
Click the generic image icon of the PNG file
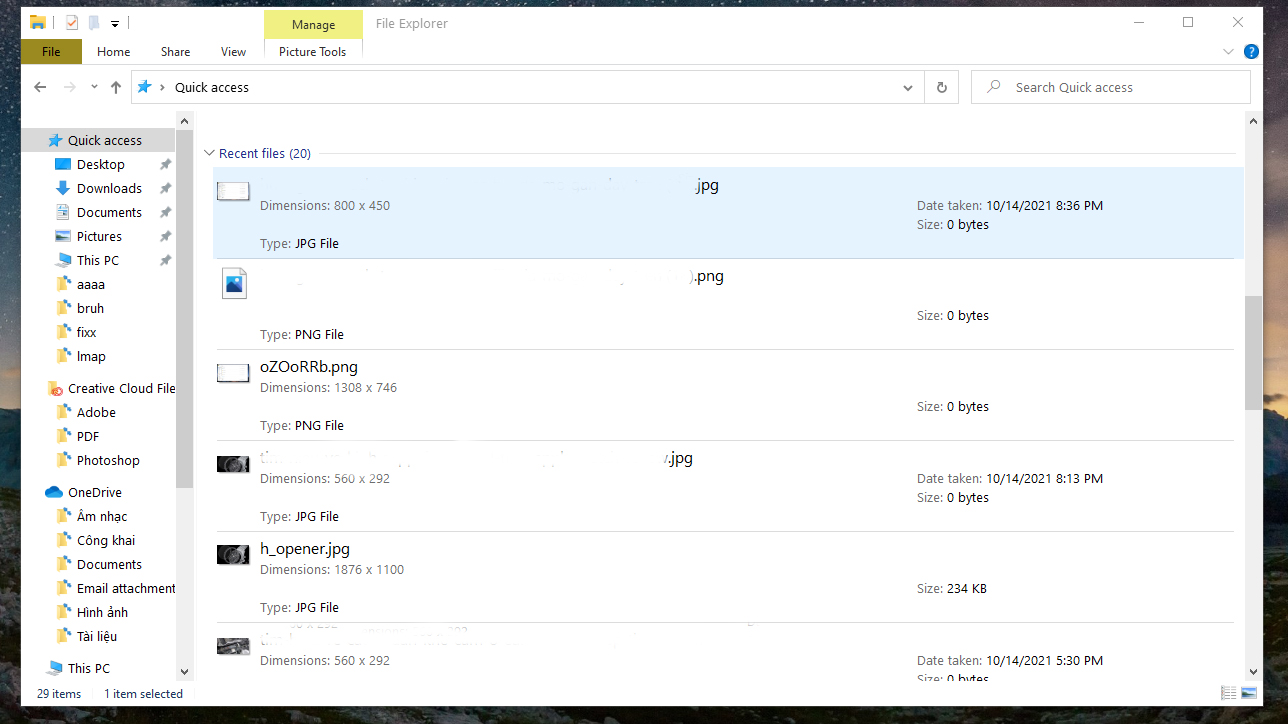[x=234, y=283]
